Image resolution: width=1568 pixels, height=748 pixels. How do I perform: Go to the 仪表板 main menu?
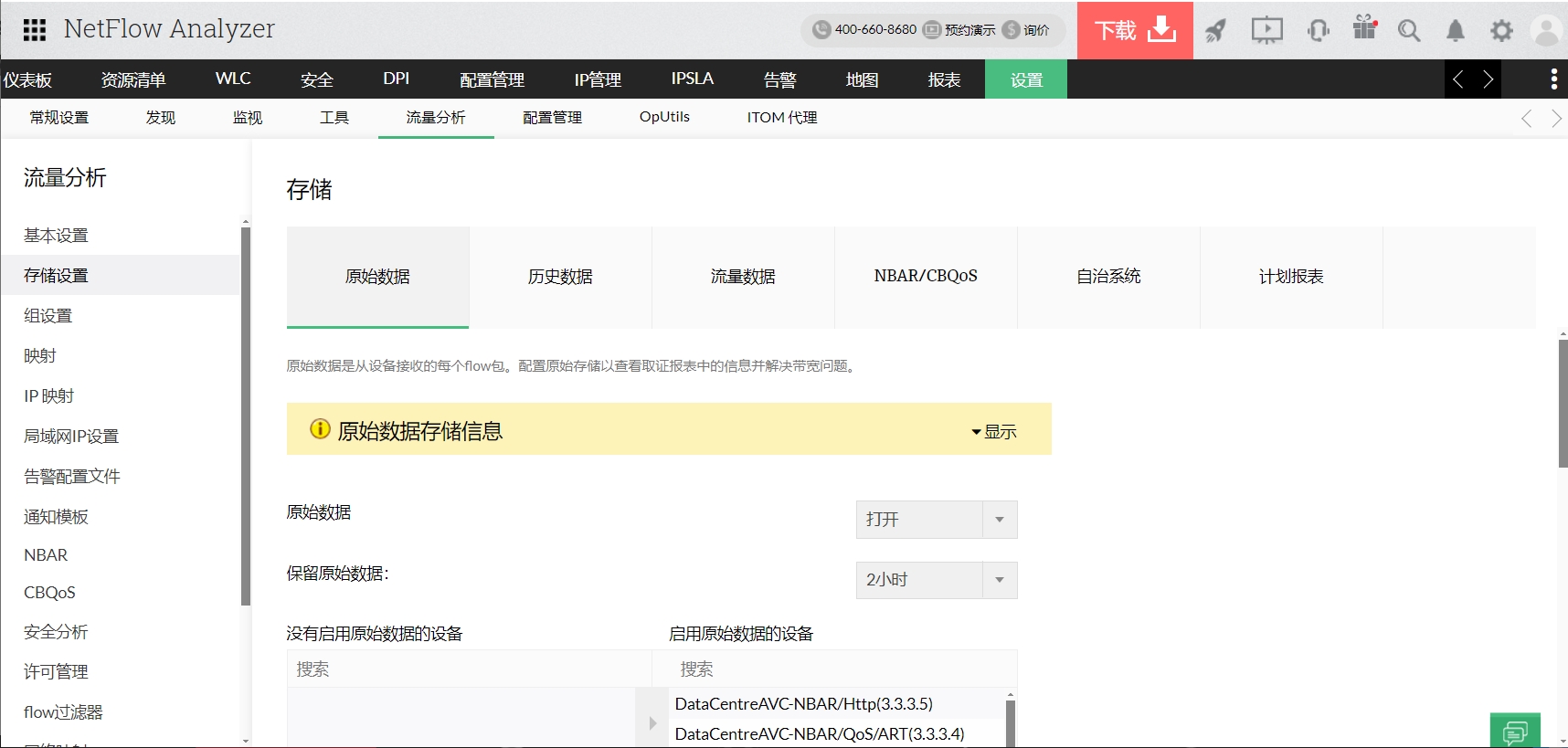27,79
